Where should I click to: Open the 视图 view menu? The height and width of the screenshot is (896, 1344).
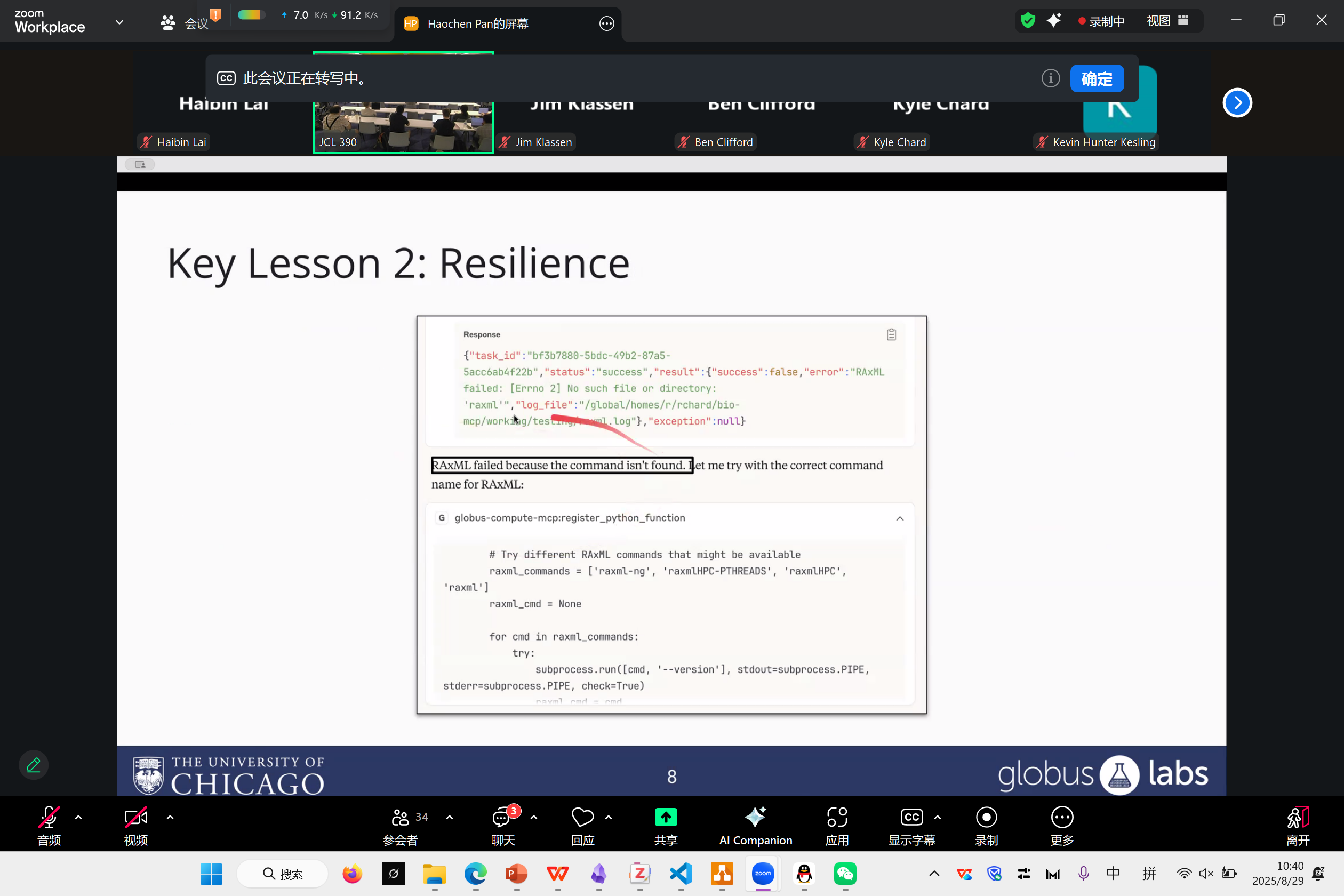1168,21
